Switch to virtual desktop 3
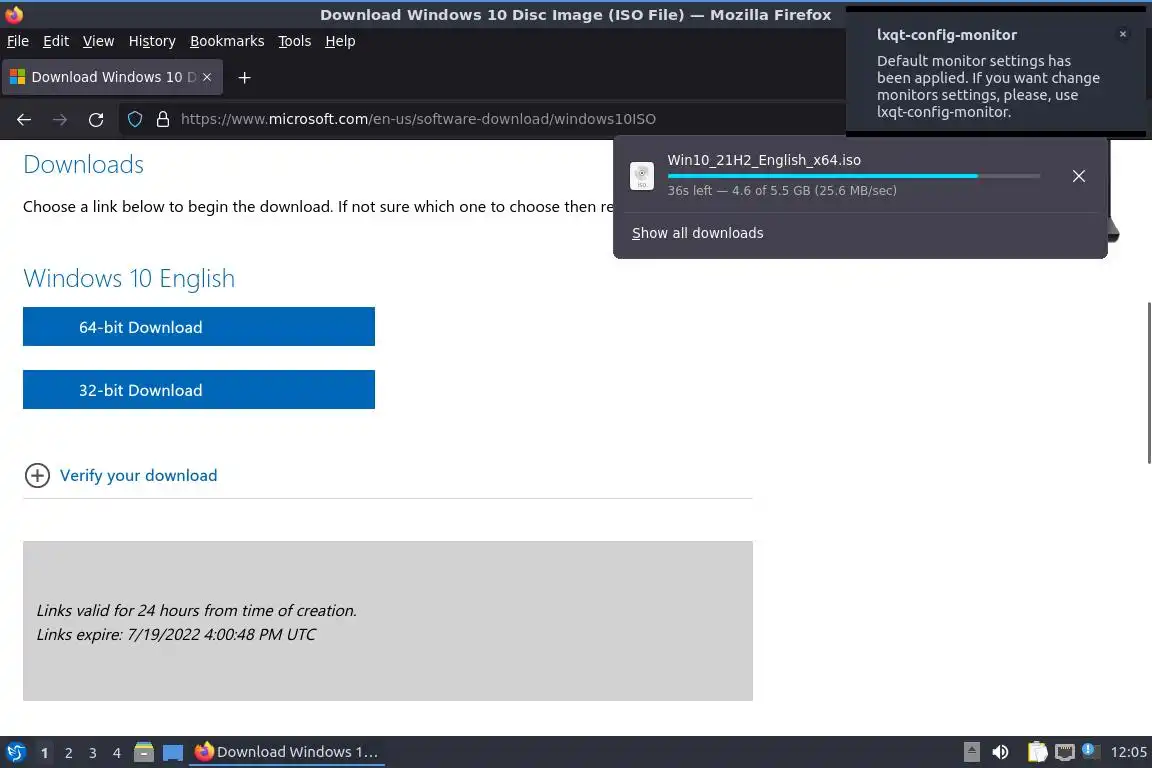Screen dimensions: 1152x768 point(93,753)
